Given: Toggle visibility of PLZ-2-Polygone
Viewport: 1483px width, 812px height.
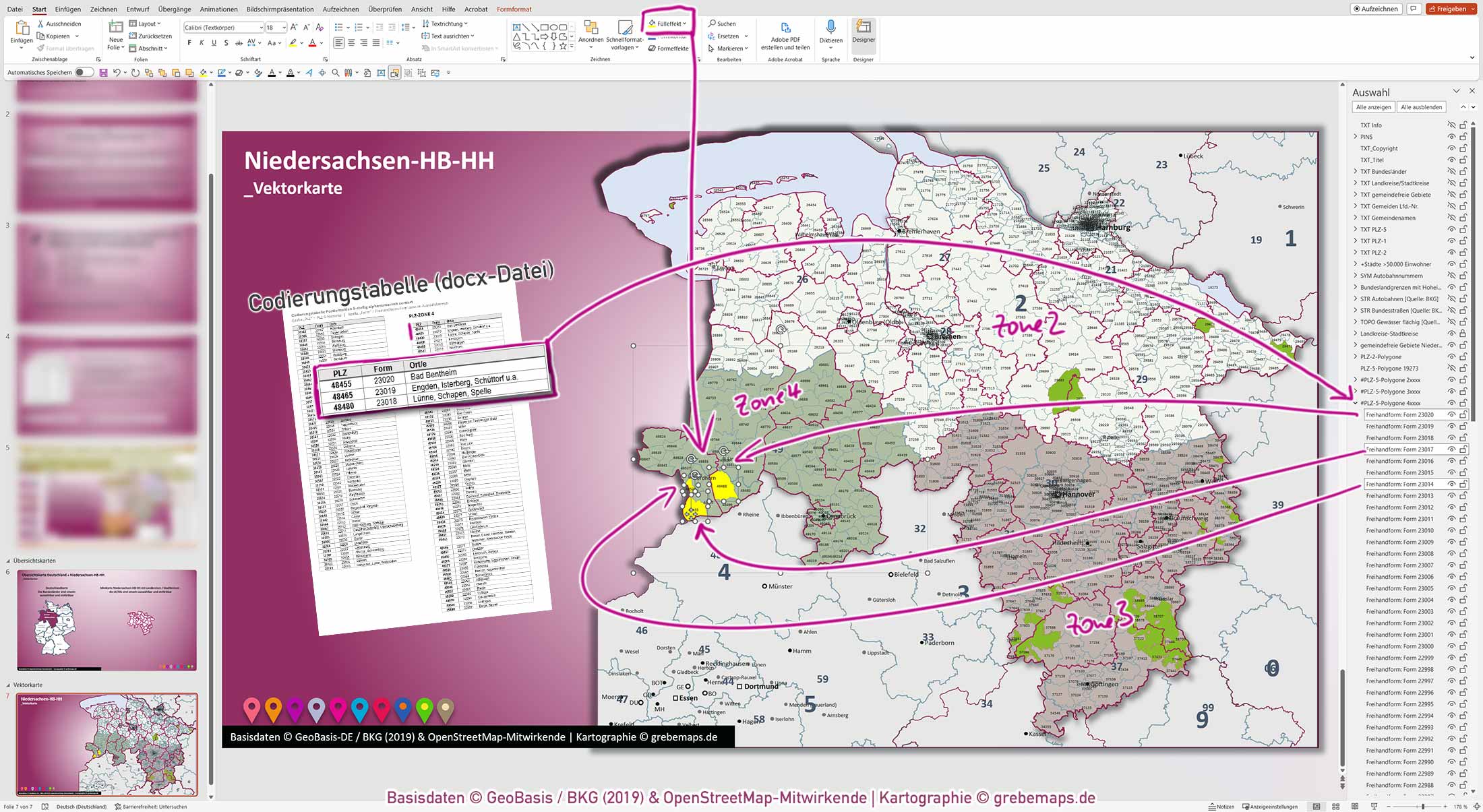Looking at the screenshot, I should [x=1451, y=356].
